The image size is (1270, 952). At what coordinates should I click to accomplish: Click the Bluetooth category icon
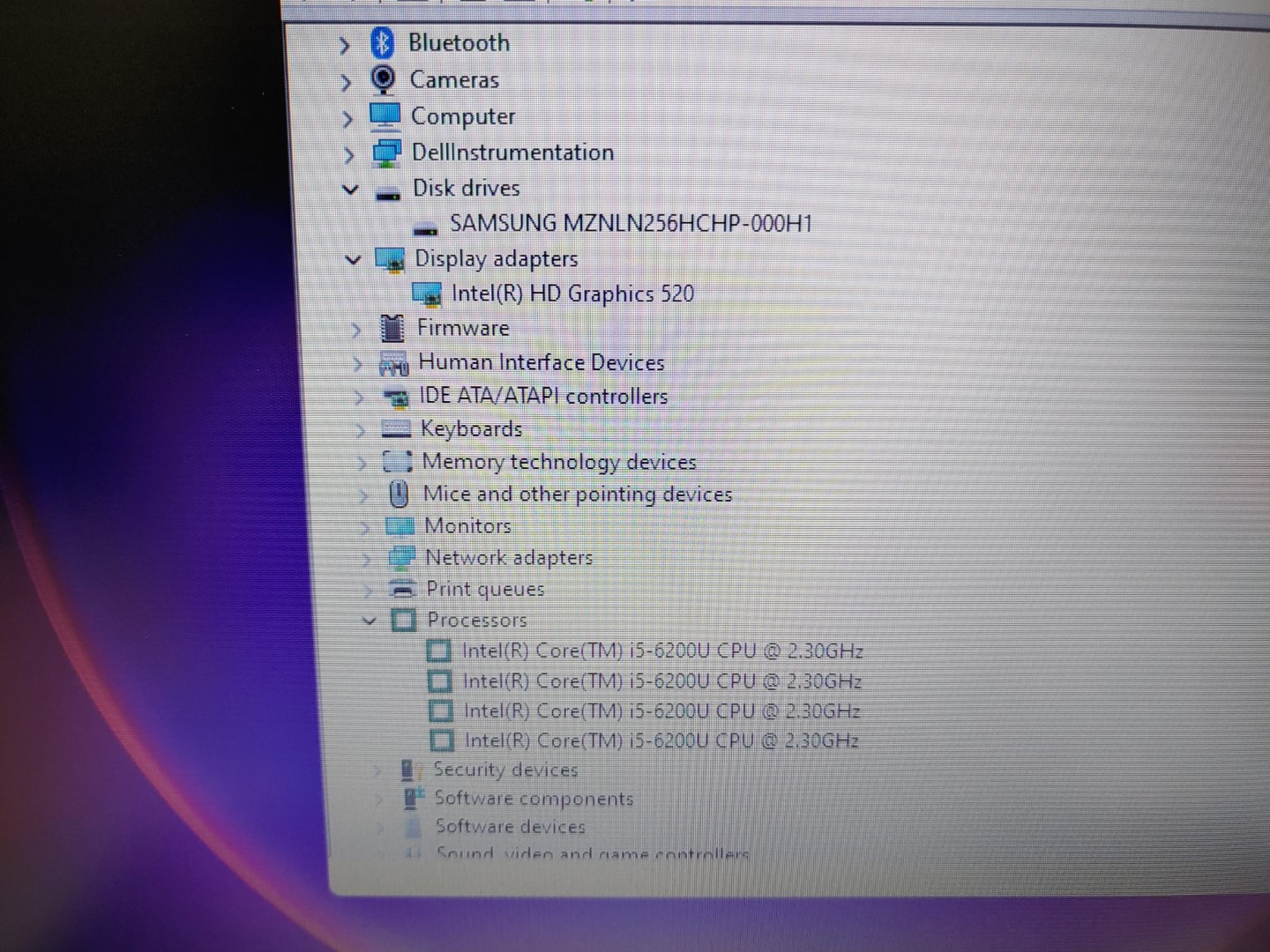pyautogui.click(x=382, y=42)
